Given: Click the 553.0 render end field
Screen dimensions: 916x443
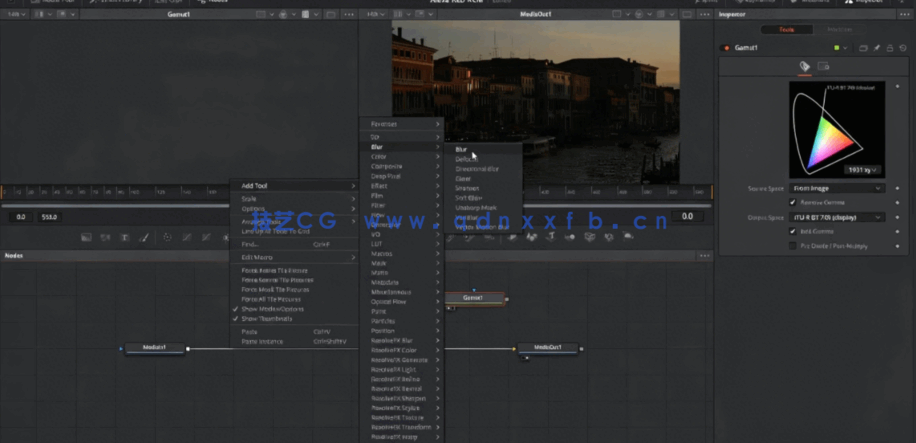Looking at the screenshot, I should pyautogui.click(x=50, y=217).
